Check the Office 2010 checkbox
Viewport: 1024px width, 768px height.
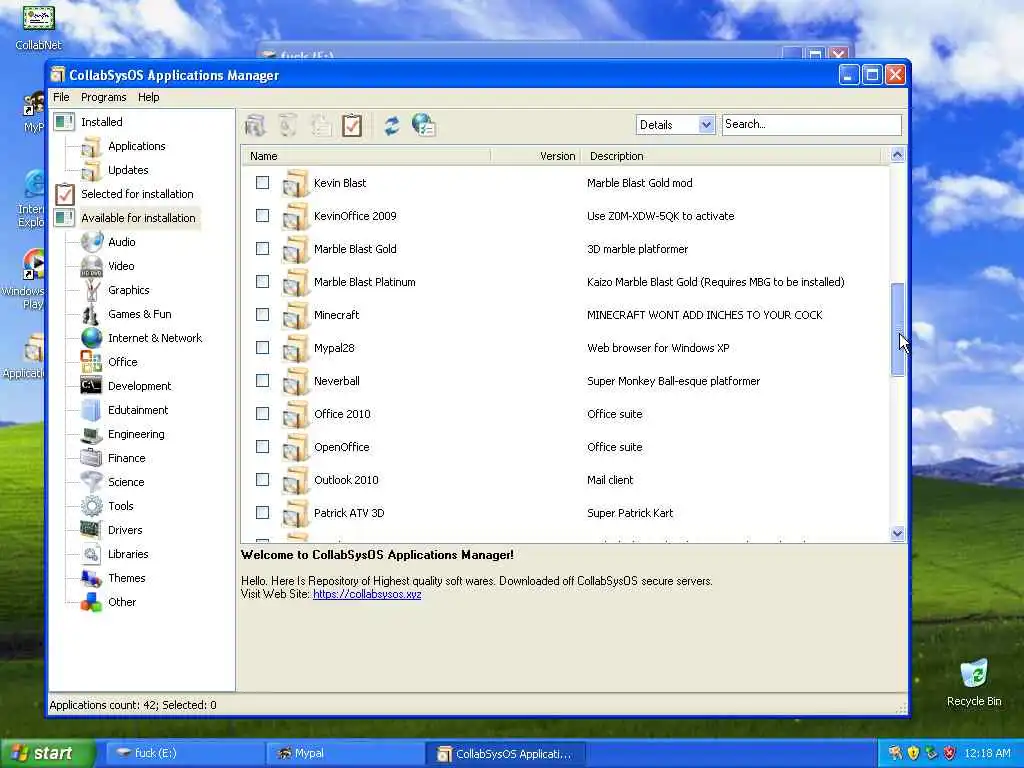tap(263, 413)
